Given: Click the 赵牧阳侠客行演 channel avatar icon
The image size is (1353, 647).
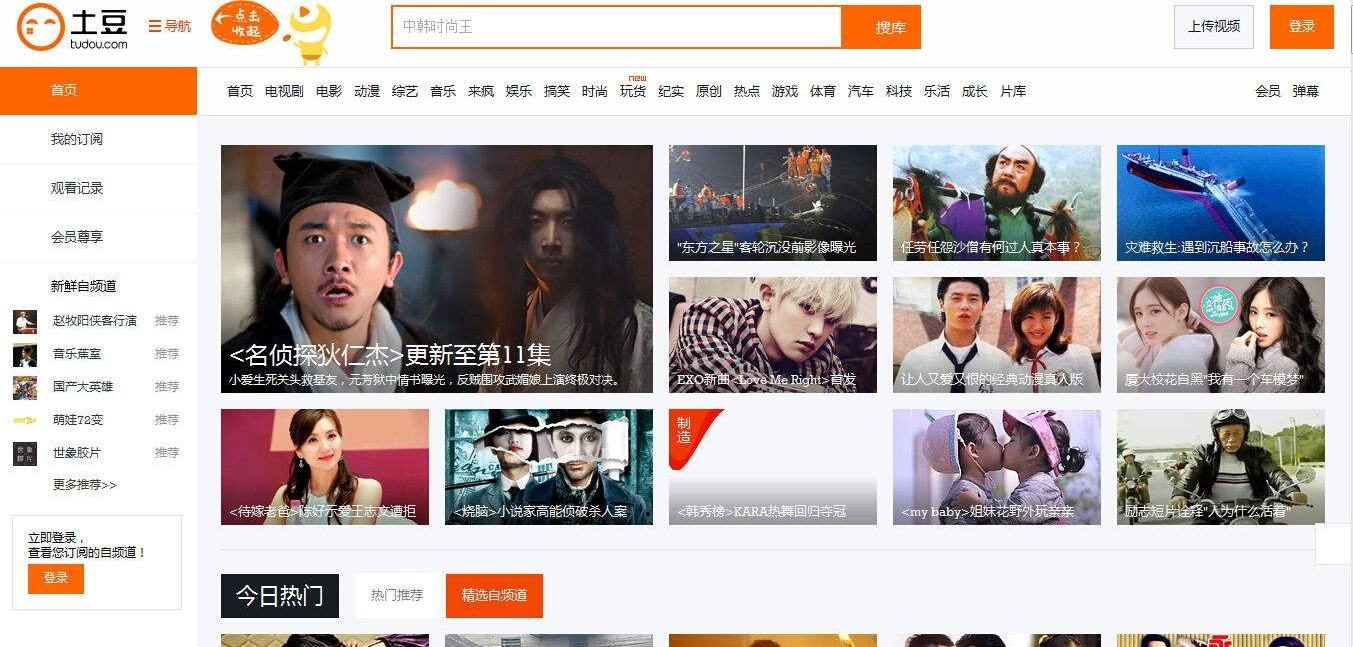Looking at the screenshot, I should (25, 321).
